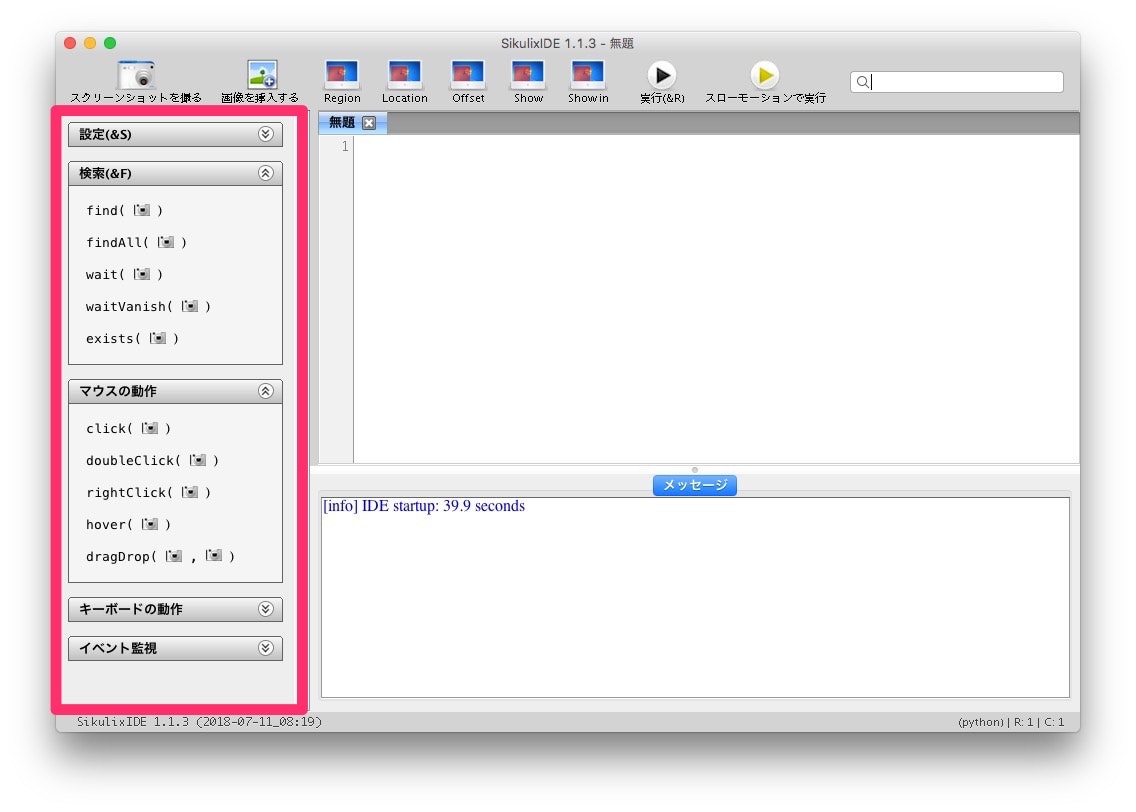Expand the キーボードの動作 section
This screenshot has height=812, width=1136.
266,609
